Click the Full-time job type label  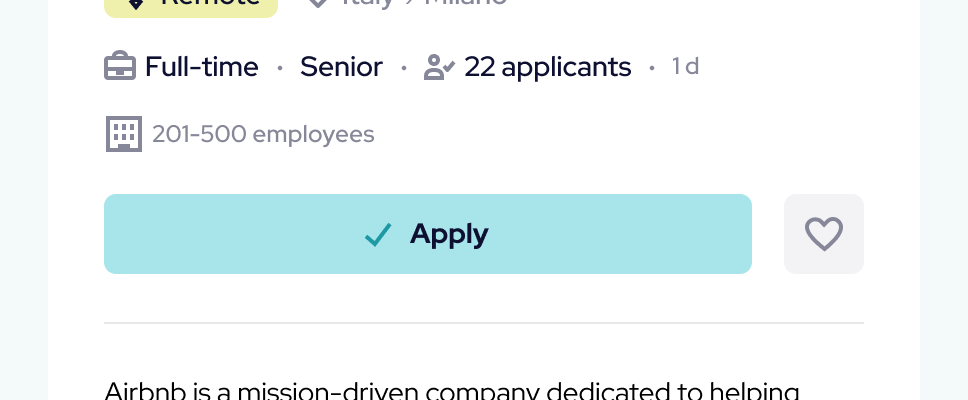(x=201, y=67)
